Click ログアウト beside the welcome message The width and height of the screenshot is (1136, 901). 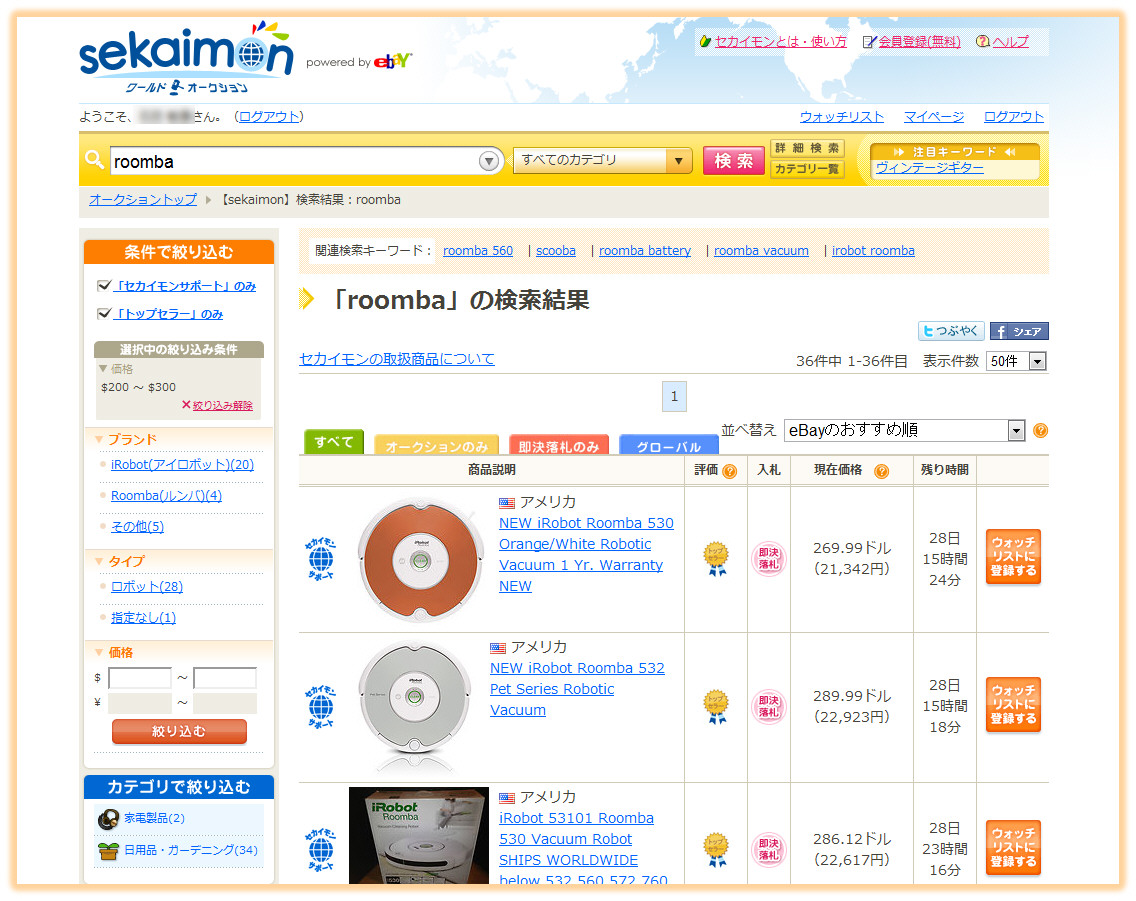(269, 117)
